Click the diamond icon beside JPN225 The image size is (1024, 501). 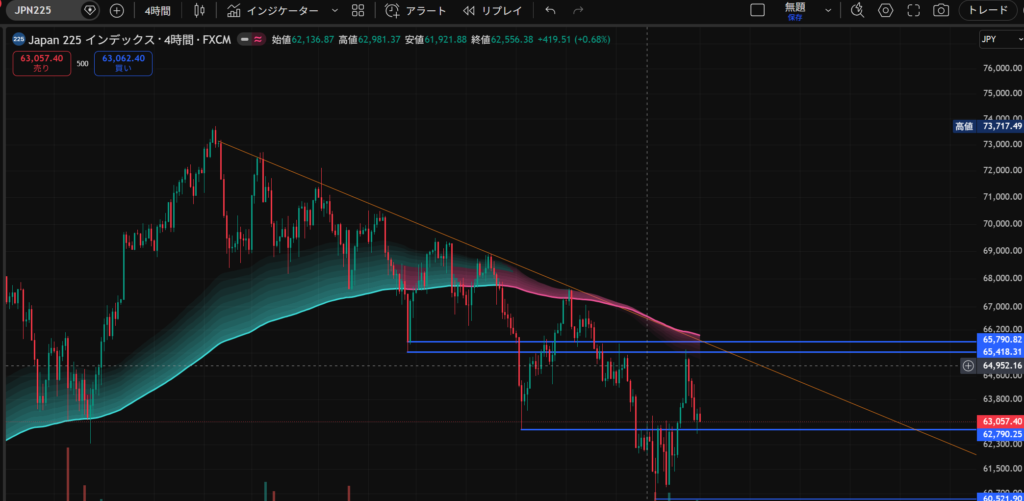click(90, 10)
